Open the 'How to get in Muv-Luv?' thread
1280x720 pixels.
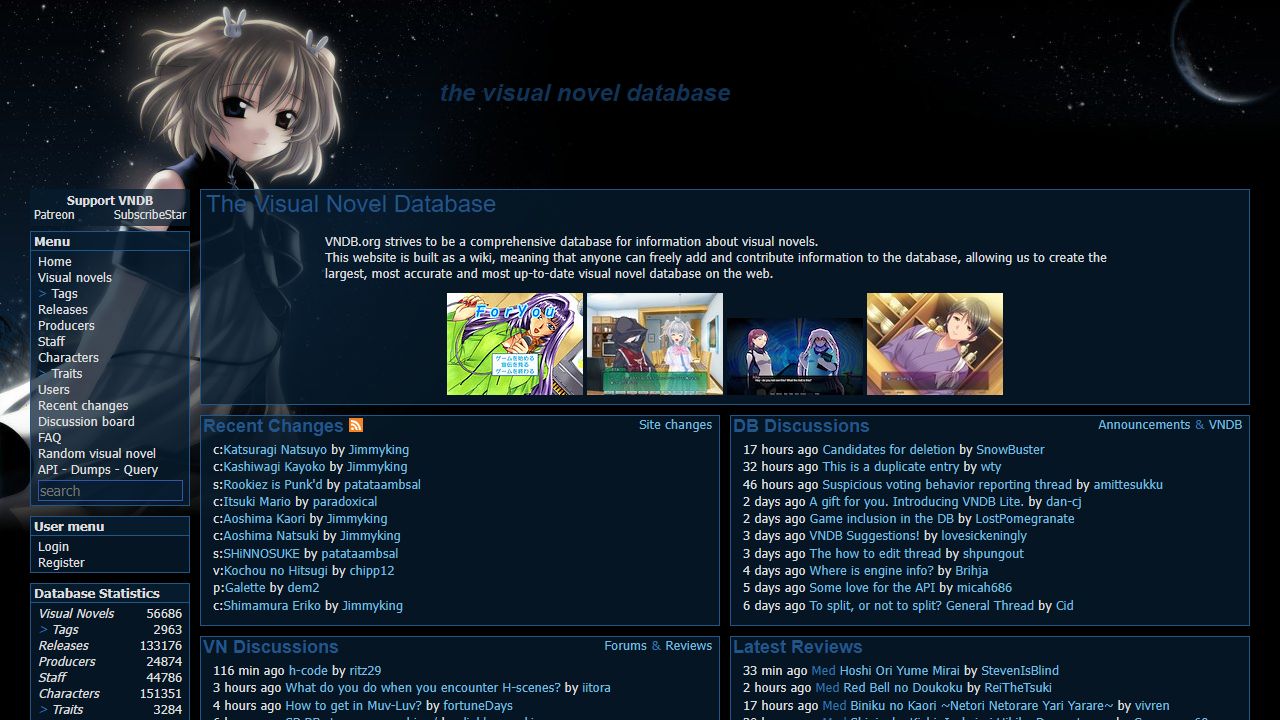coord(354,706)
